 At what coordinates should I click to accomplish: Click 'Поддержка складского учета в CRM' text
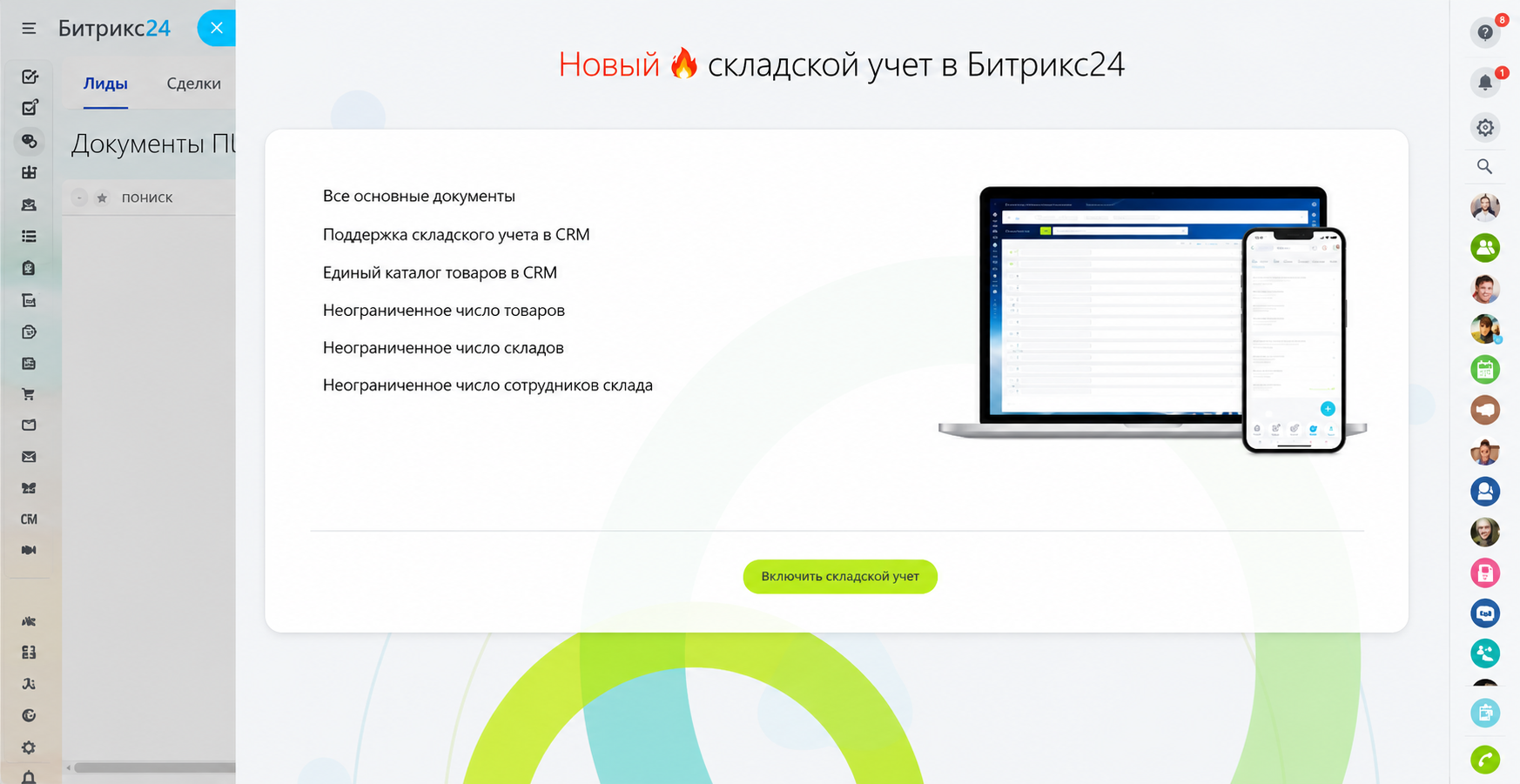coord(456,235)
